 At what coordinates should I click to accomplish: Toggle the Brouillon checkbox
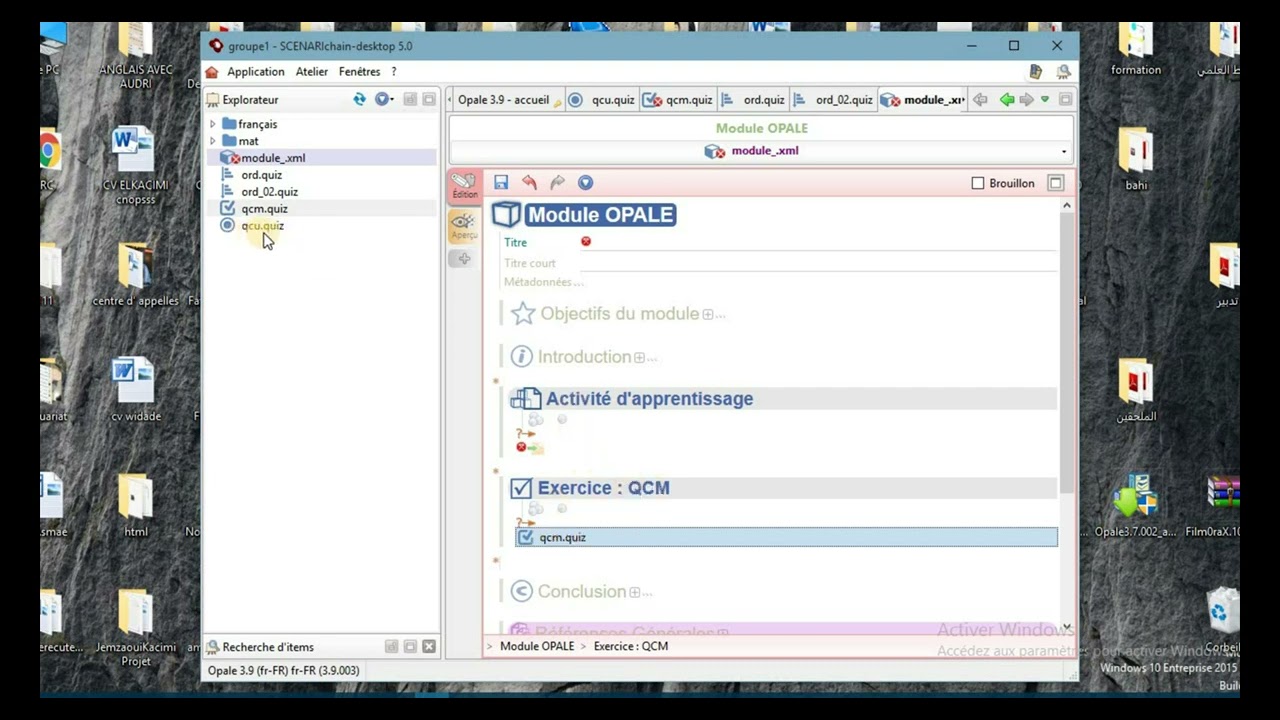(x=978, y=183)
